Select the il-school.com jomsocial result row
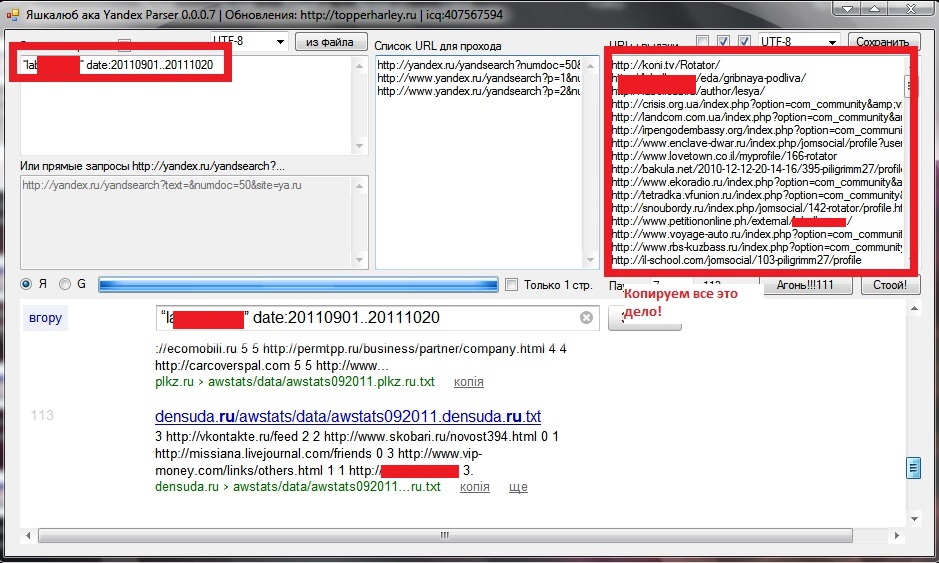Screen dimensions: 939x563 click(x=737, y=260)
